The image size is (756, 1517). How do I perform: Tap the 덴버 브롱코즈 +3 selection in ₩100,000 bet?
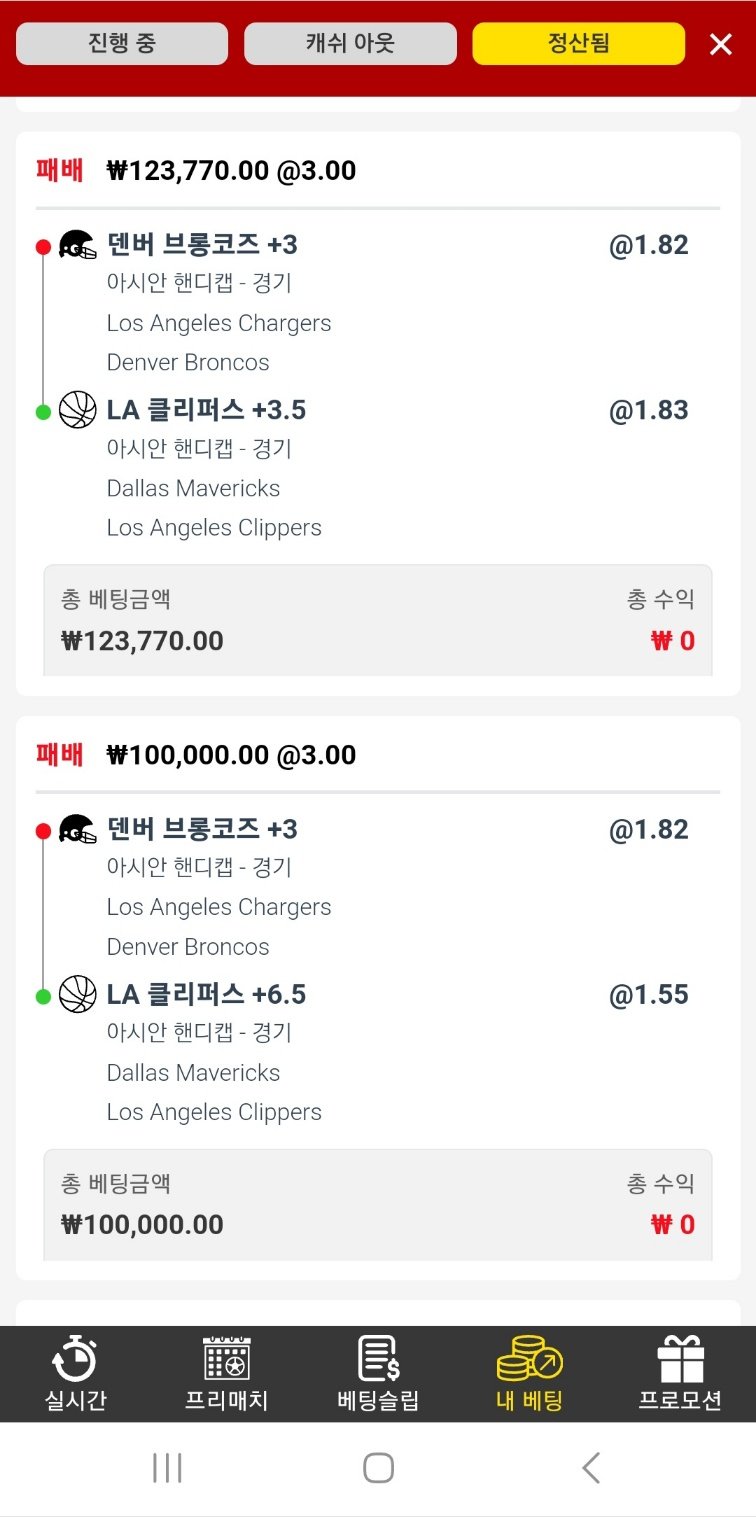pyautogui.click(x=202, y=829)
